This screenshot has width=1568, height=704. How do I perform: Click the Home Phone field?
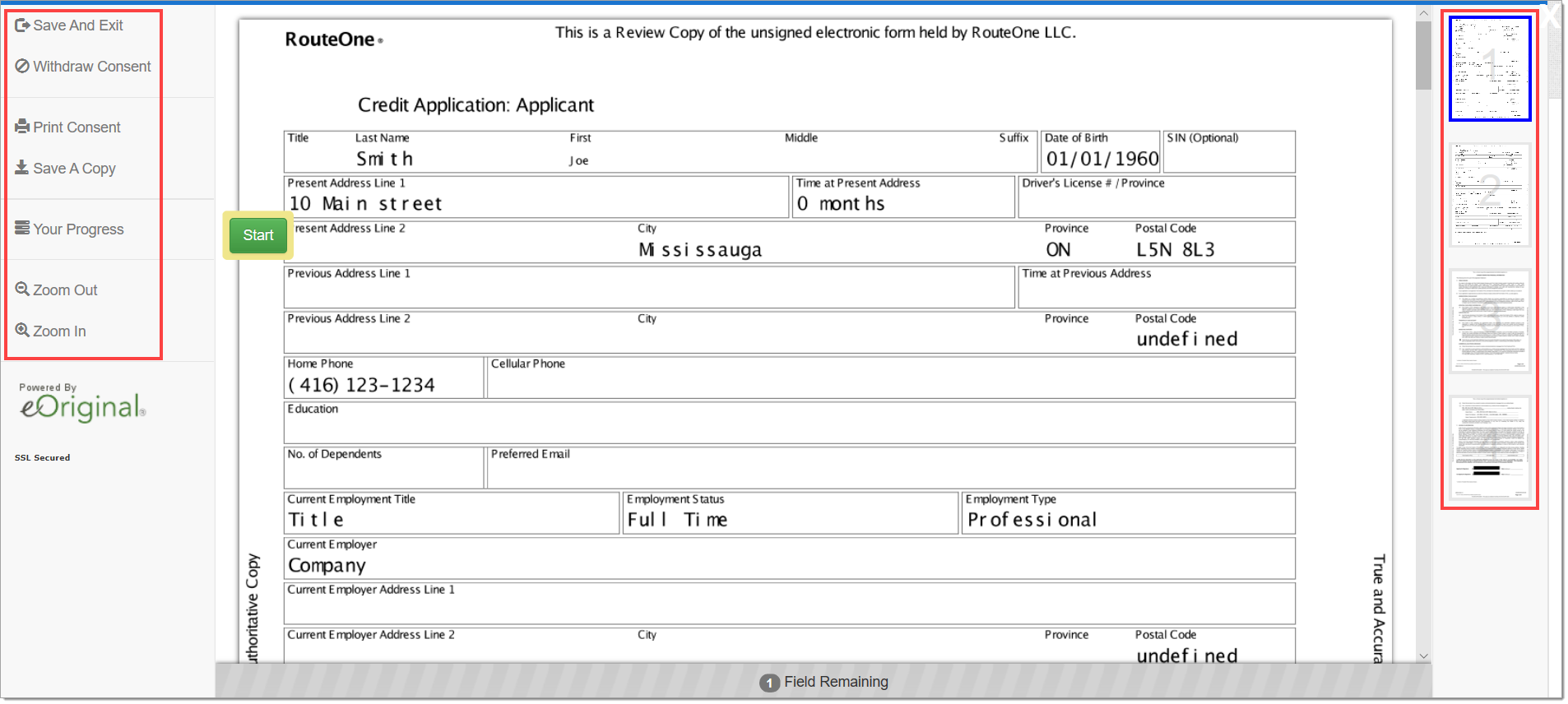384,377
